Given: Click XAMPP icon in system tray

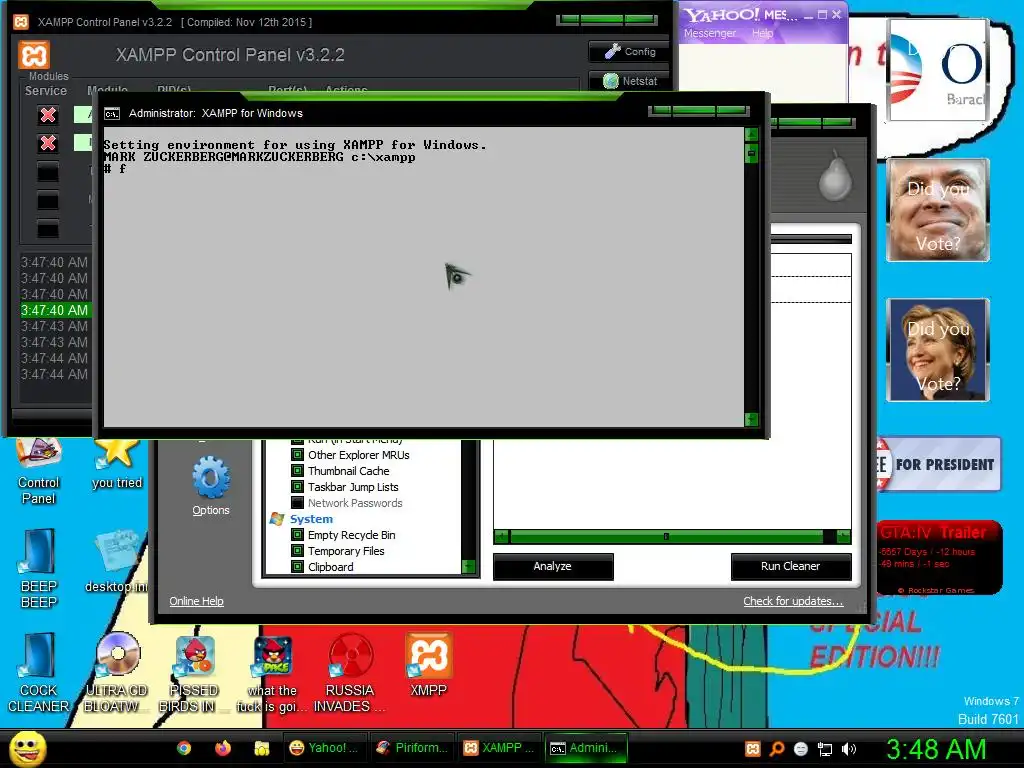Looking at the screenshot, I should point(753,749).
